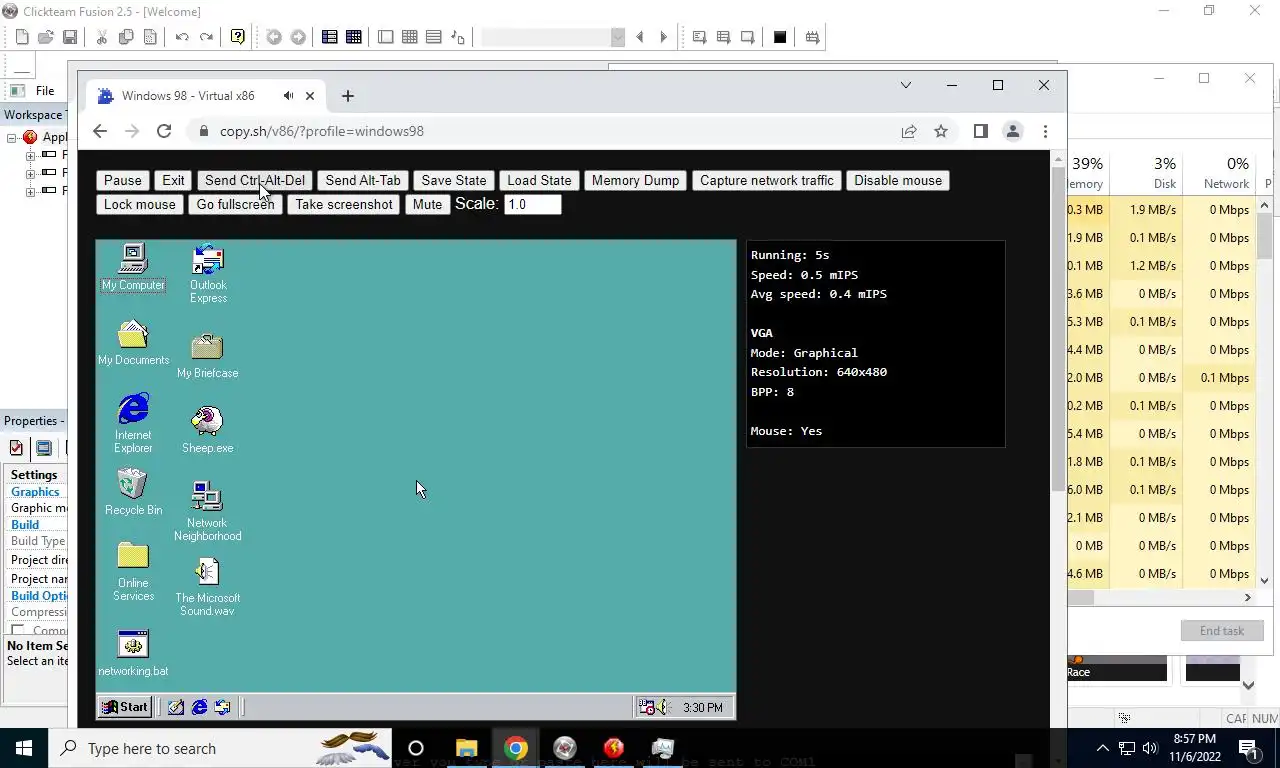
Task: Mute the Windows 98 Chrome tab audio
Action: (288, 96)
